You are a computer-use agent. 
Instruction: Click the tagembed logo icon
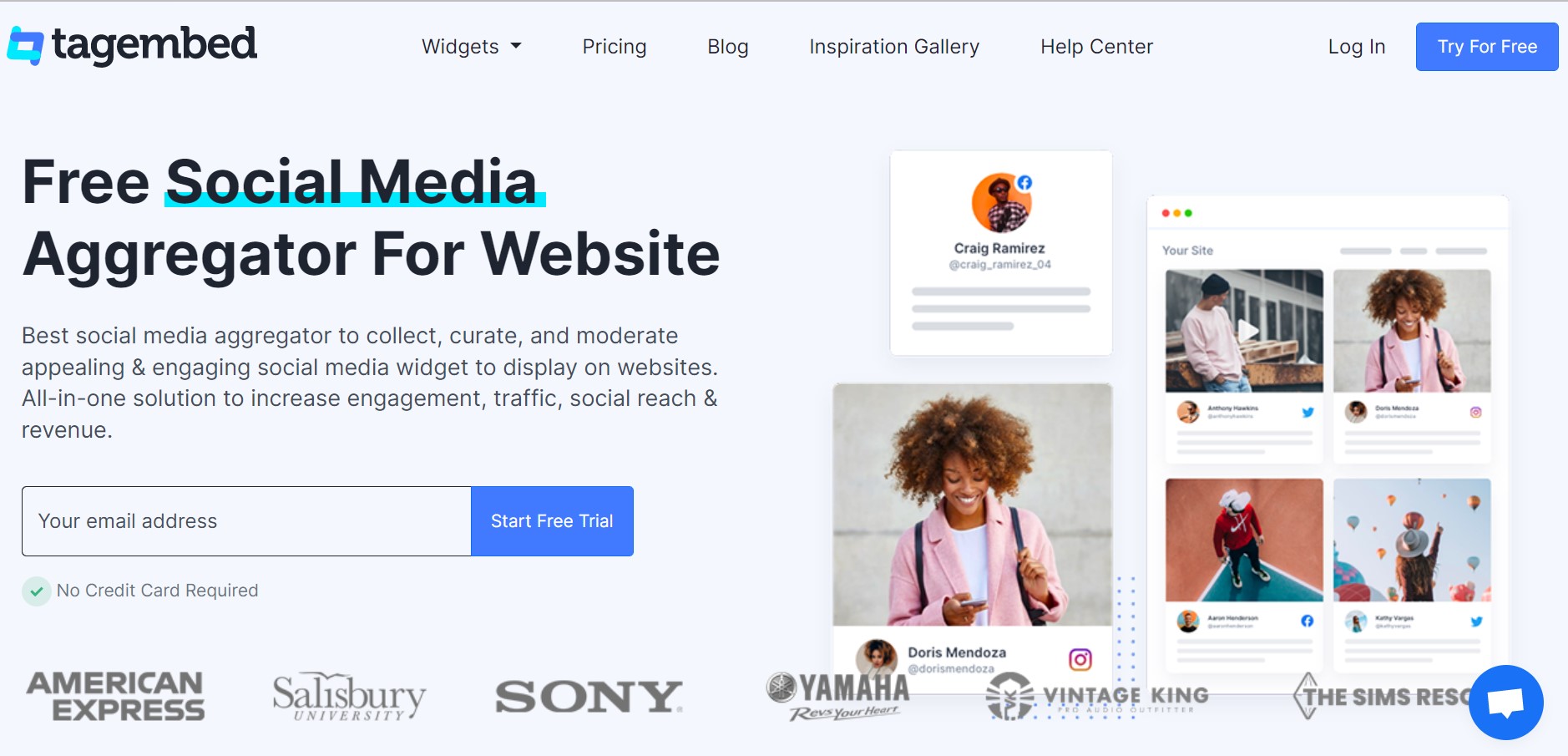tap(25, 46)
